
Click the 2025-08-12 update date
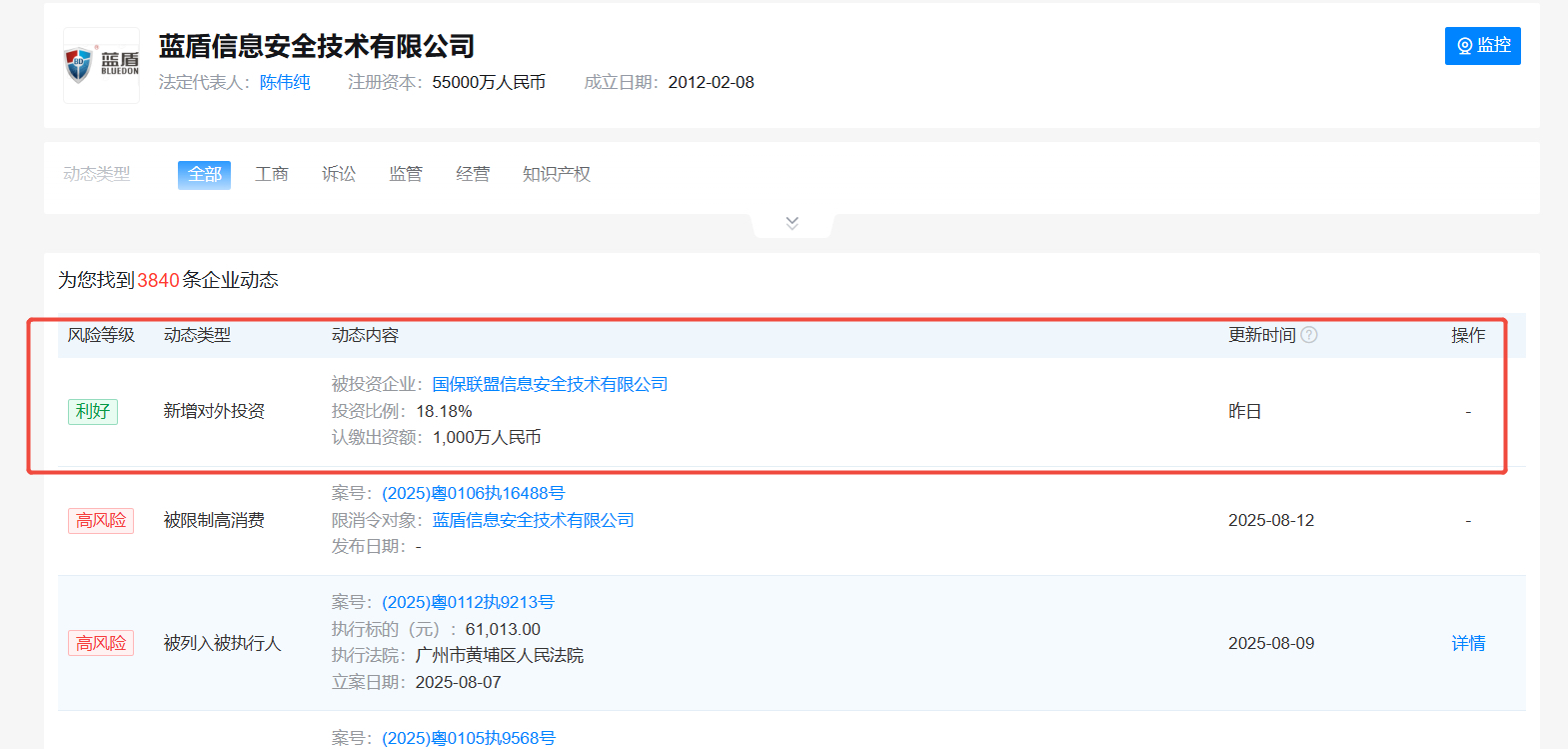click(x=1271, y=520)
